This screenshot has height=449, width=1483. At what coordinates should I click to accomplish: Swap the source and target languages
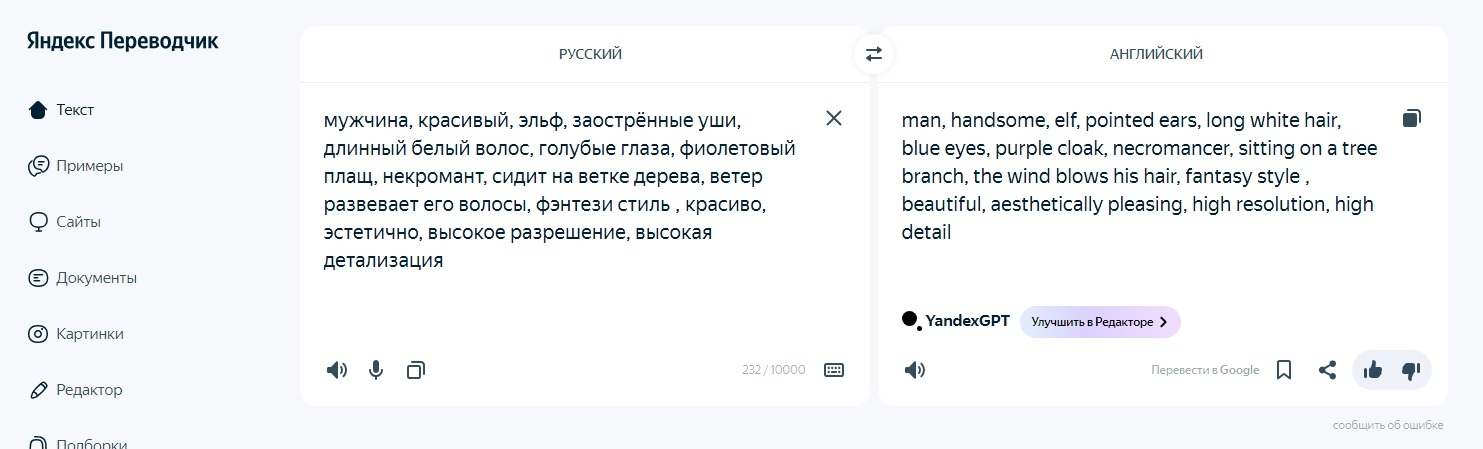(x=874, y=54)
